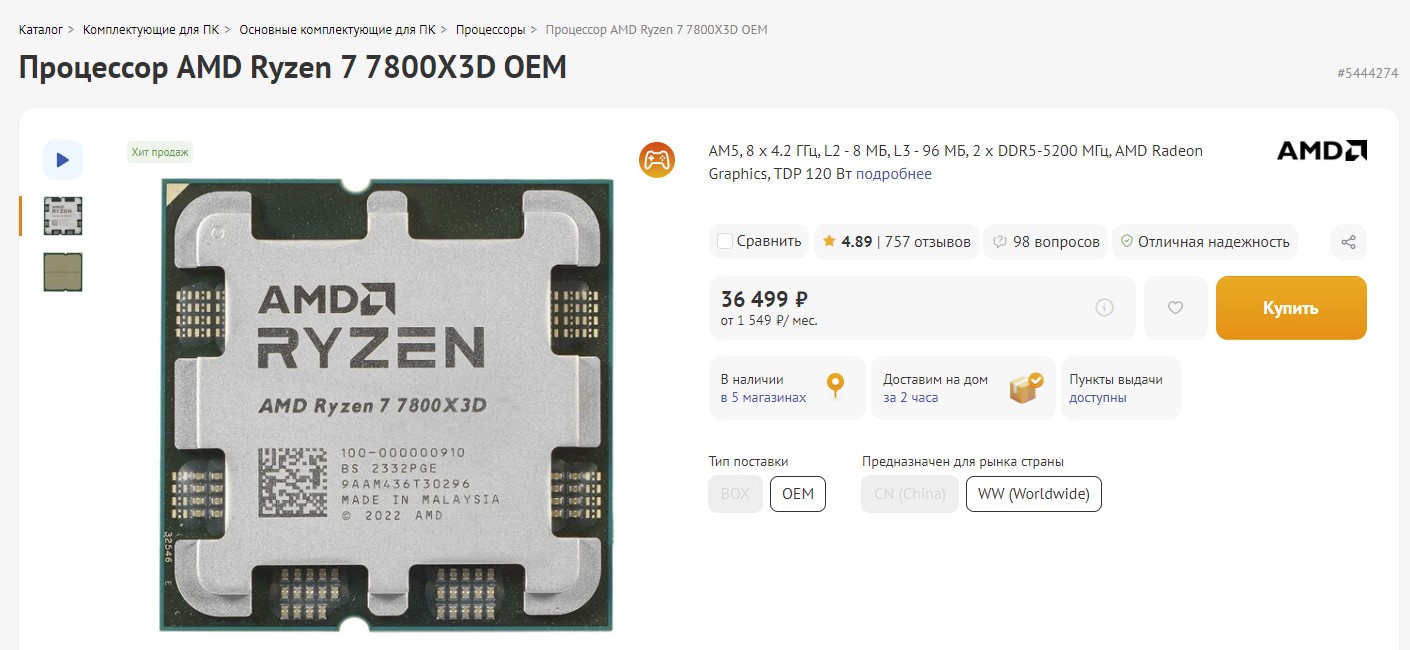The width and height of the screenshot is (1410, 650).
Task: Open в 5 магазинах availability link
Action: click(x=763, y=397)
